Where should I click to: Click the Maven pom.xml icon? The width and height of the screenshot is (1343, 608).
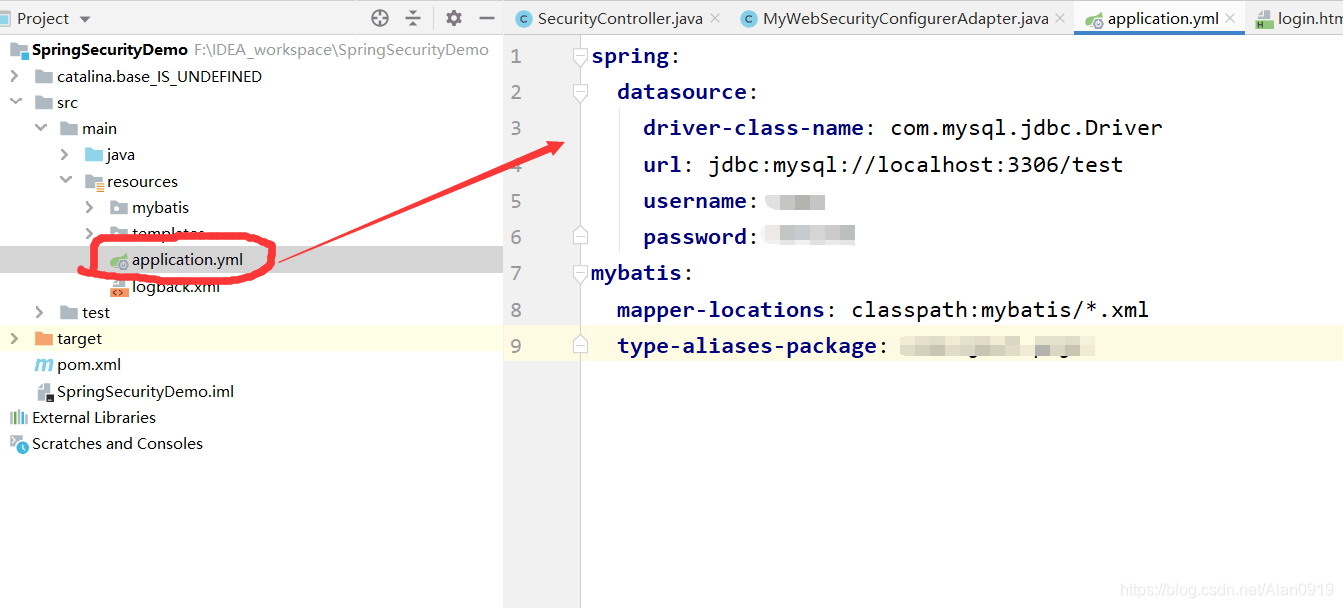[x=44, y=365]
